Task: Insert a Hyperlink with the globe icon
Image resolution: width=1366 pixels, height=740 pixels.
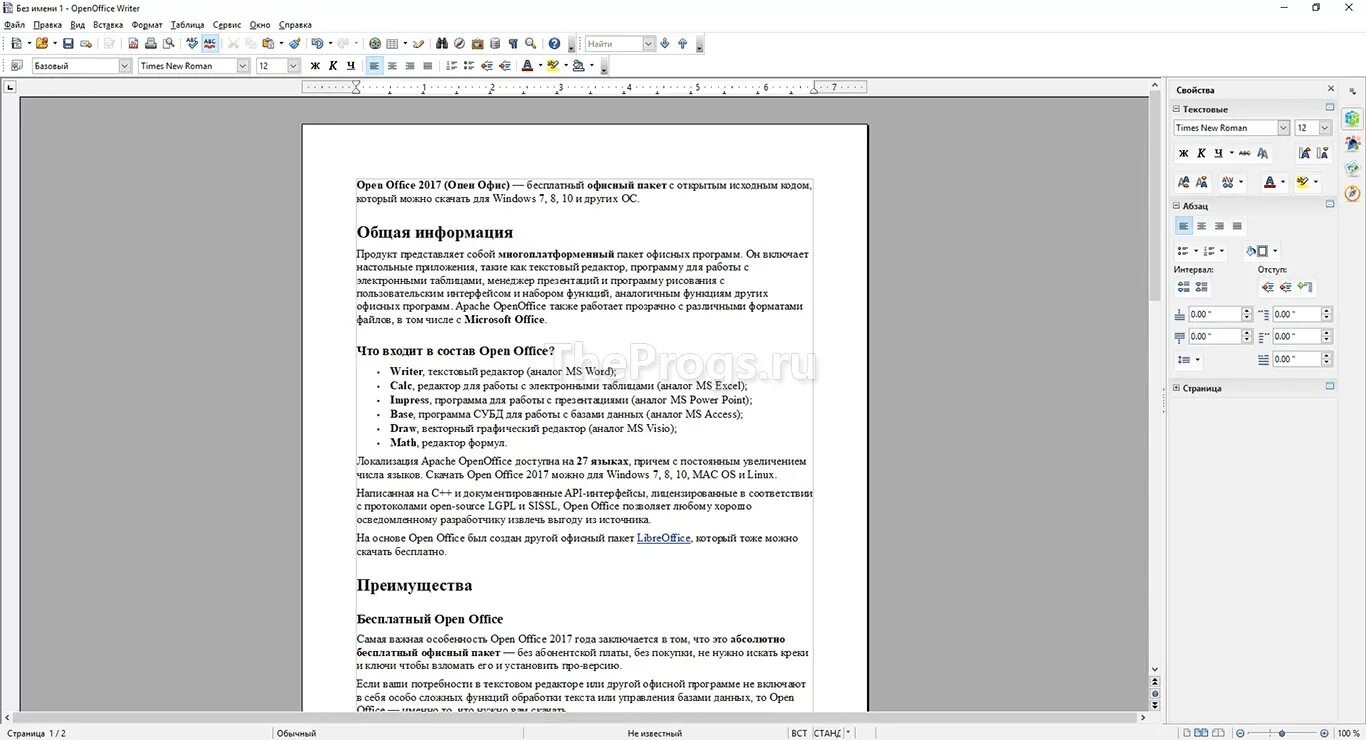Action: (375, 44)
